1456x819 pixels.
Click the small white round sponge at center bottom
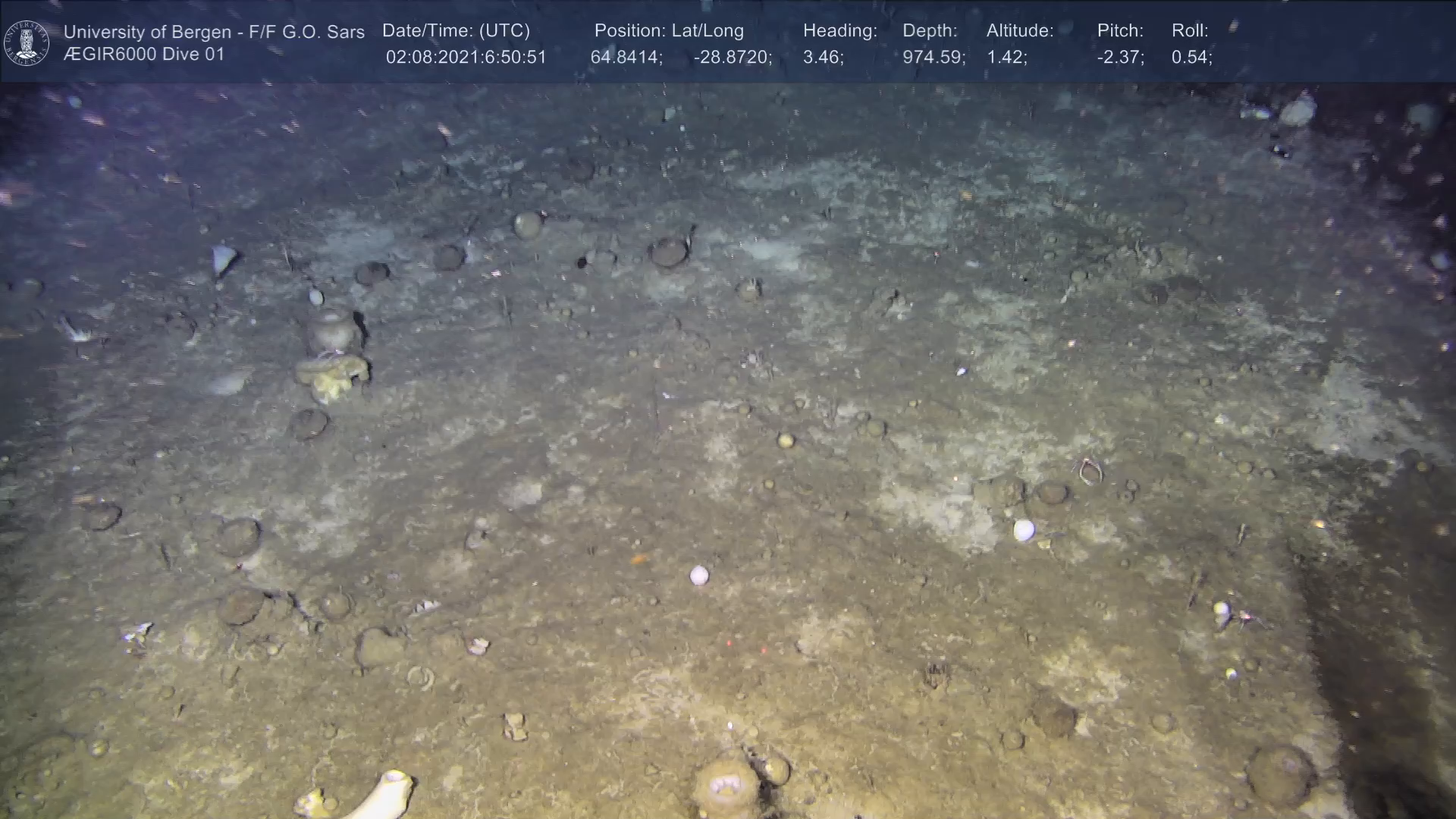(x=698, y=576)
